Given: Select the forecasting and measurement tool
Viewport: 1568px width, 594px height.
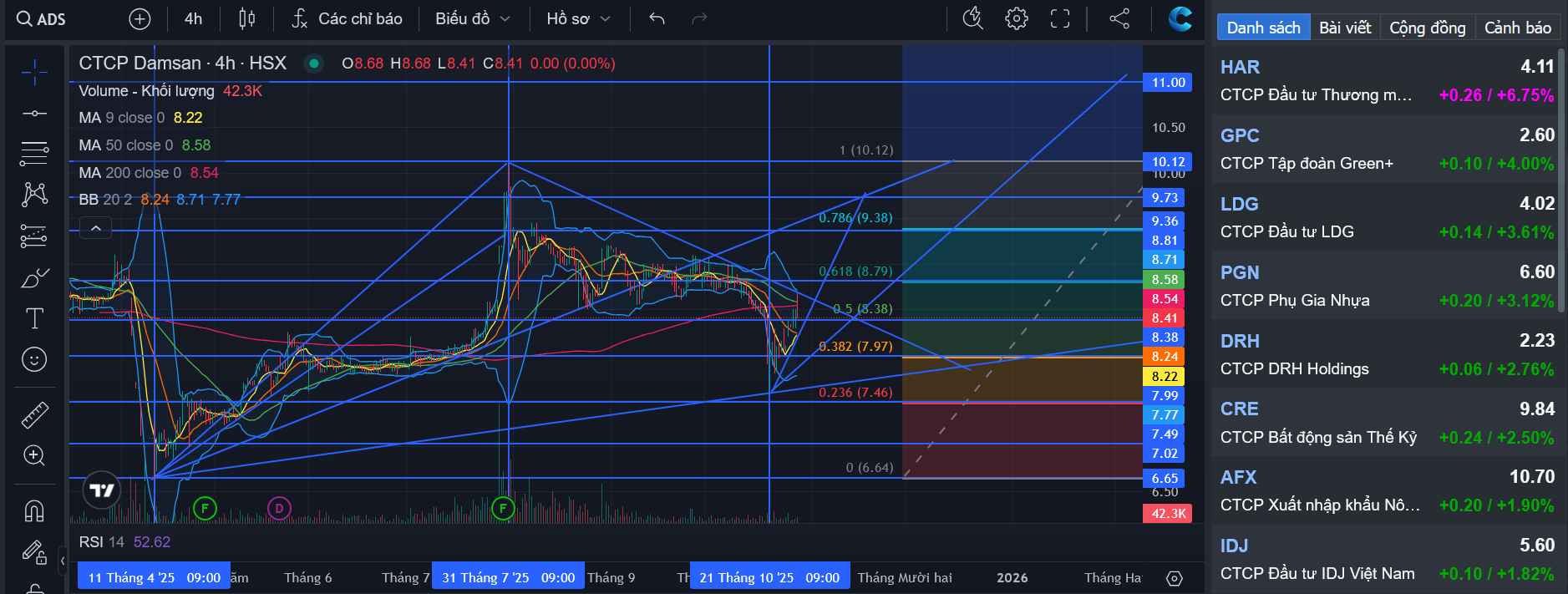Looking at the screenshot, I should click(34, 236).
